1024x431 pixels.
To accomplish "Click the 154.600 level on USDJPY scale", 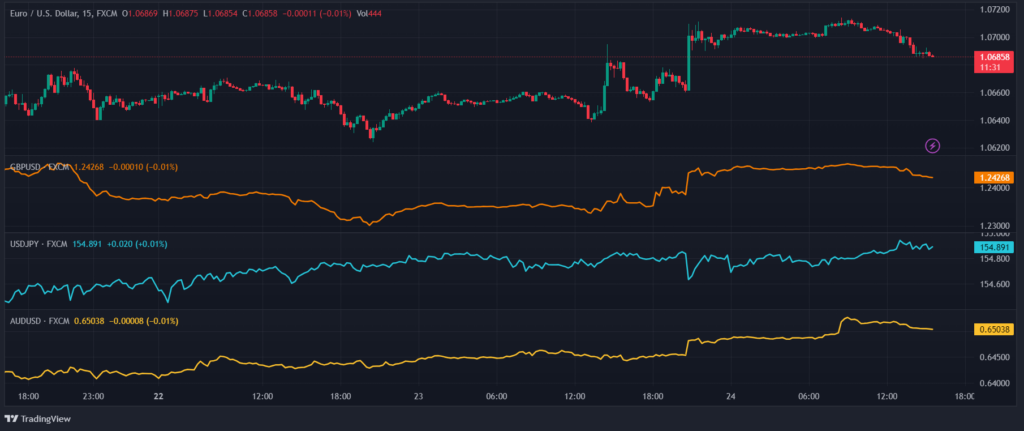I will (994, 285).
